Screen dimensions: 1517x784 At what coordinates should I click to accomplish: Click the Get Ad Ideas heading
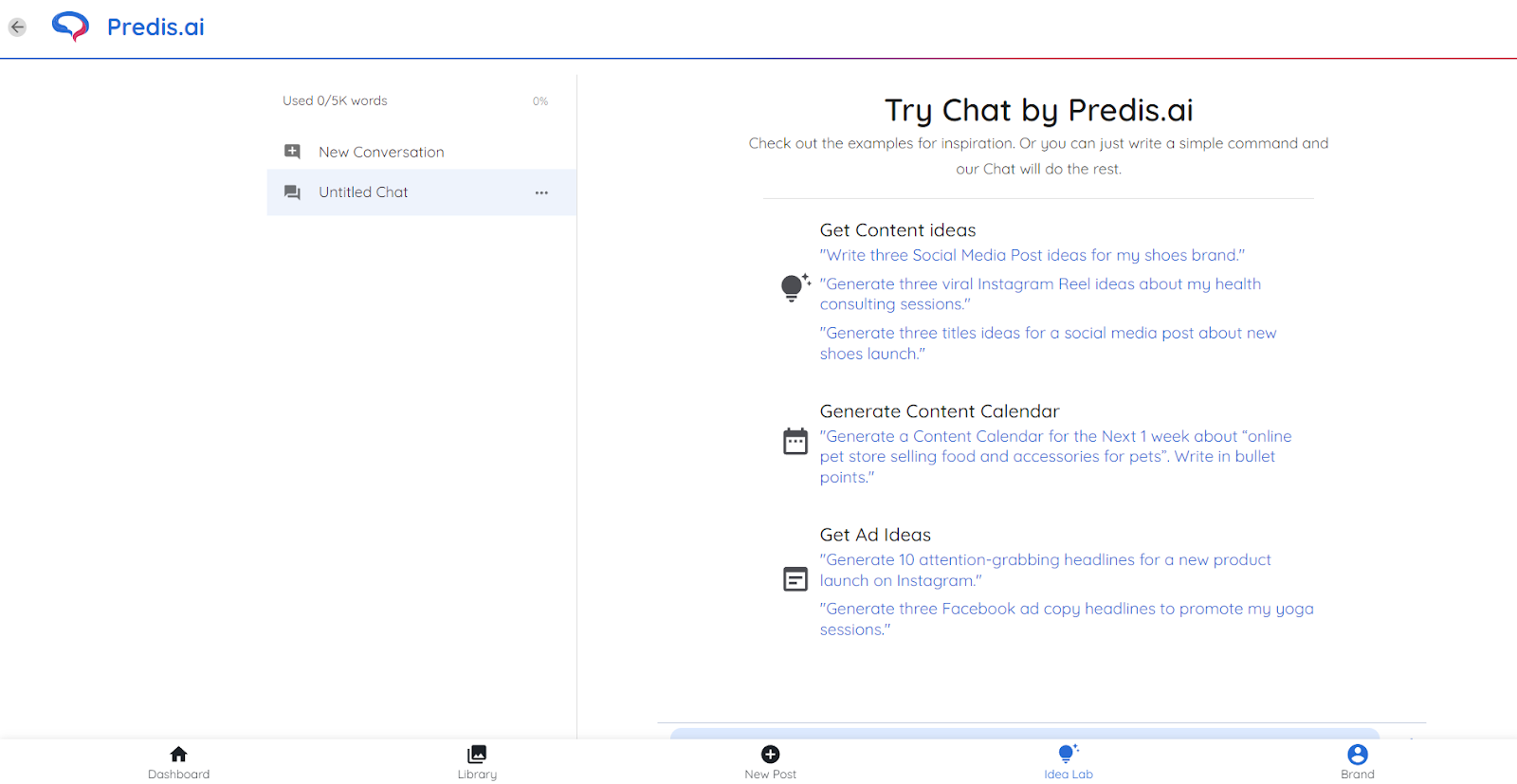tap(875, 535)
